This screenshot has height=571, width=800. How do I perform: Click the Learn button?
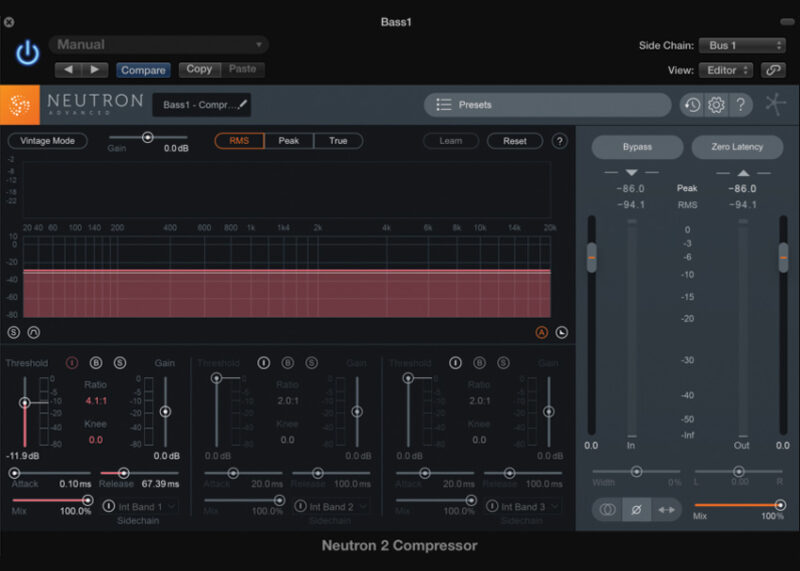tap(451, 141)
